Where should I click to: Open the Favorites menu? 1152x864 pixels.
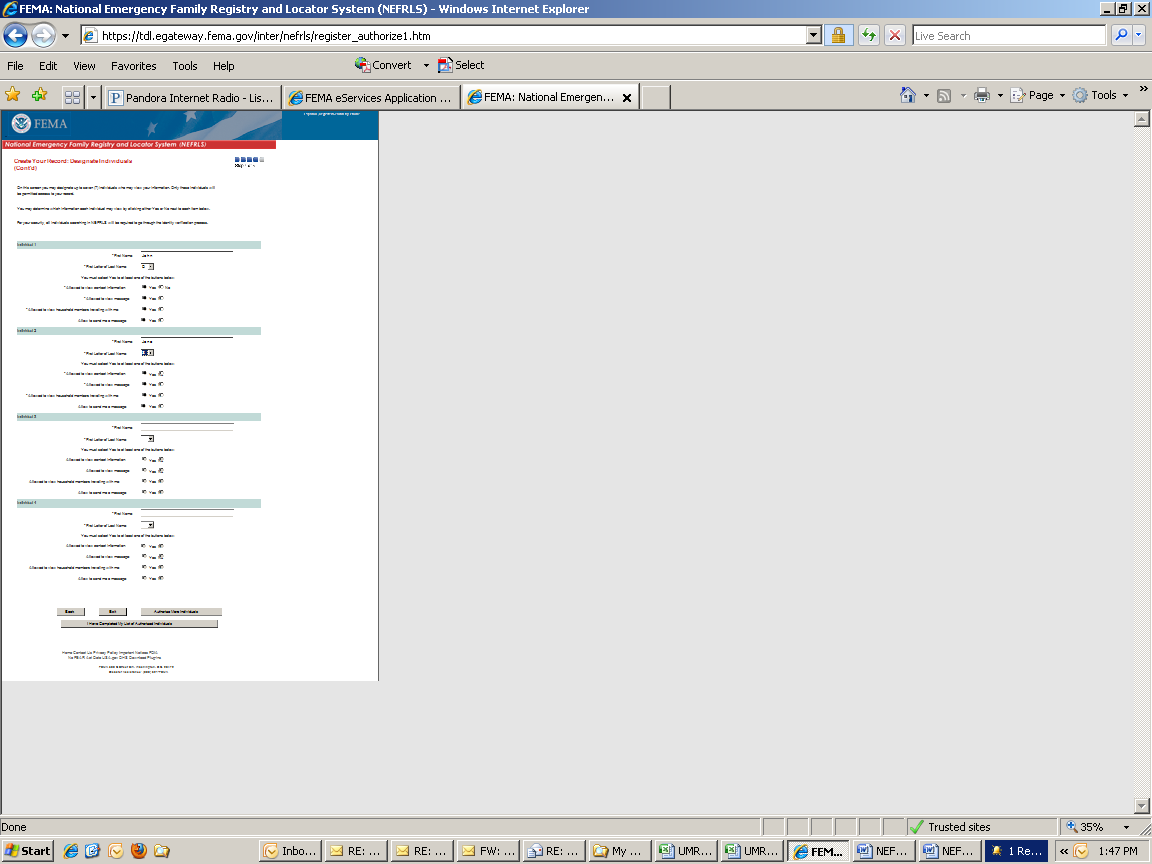pyautogui.click(x=133, y=66)
